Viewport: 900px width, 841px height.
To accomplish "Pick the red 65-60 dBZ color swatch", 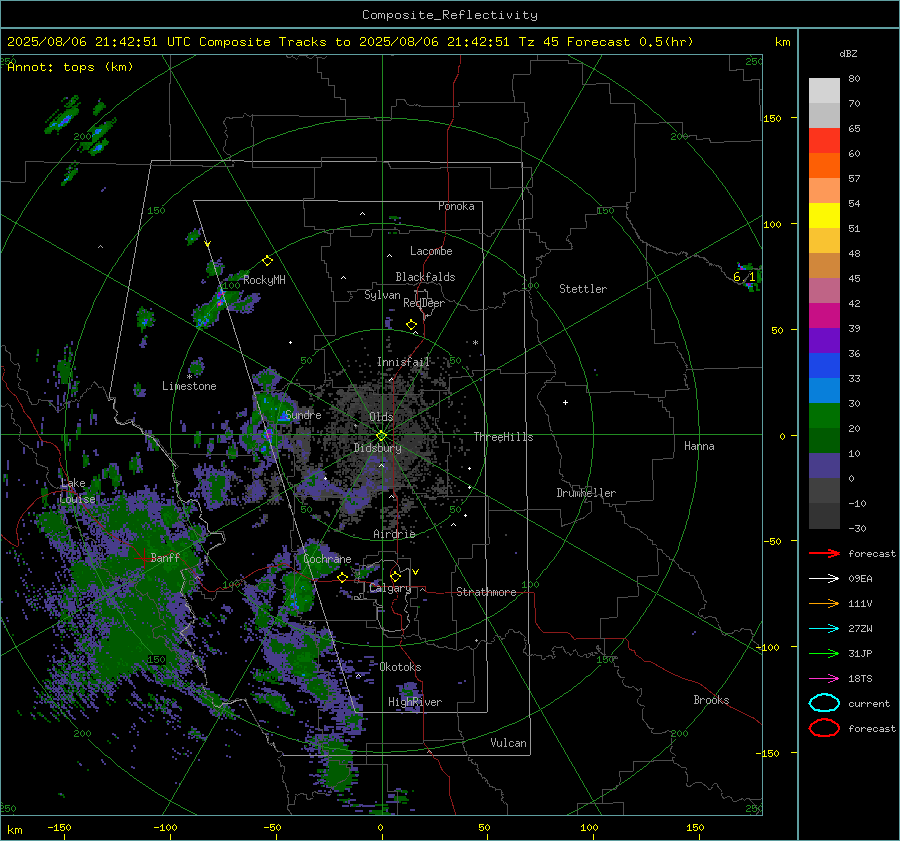I will click(x=824, y=141).
